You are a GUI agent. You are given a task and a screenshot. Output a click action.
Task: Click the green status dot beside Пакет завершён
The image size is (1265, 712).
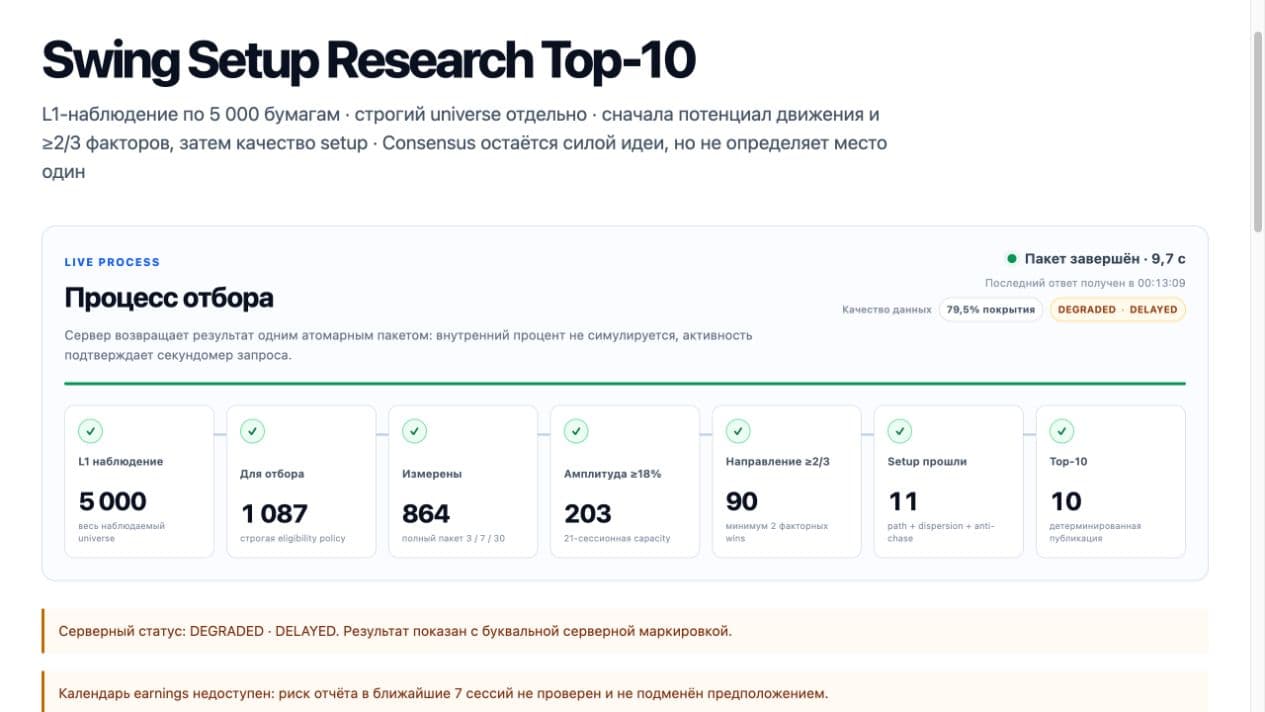pos(1011,259)
